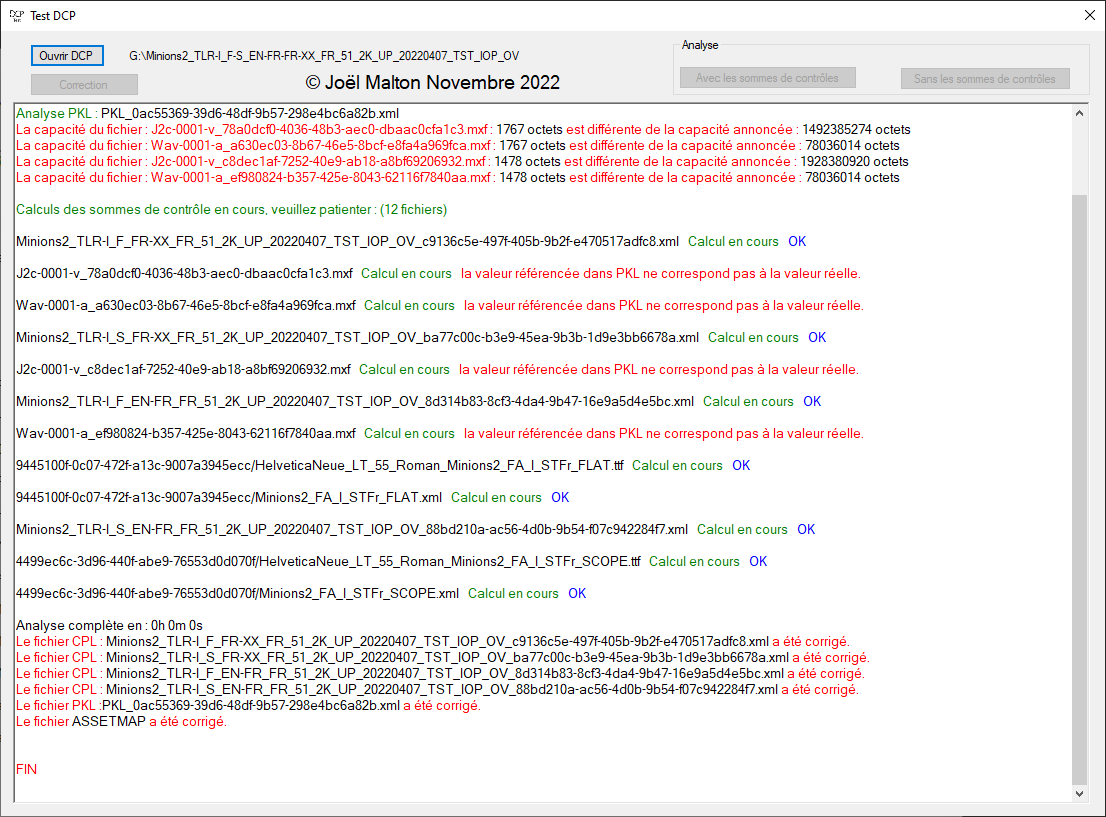
Task: Click the HelveticaNeue STFr_FLAT.ttf checksum row
Action: pyautogui.click(x=383, y=466)
